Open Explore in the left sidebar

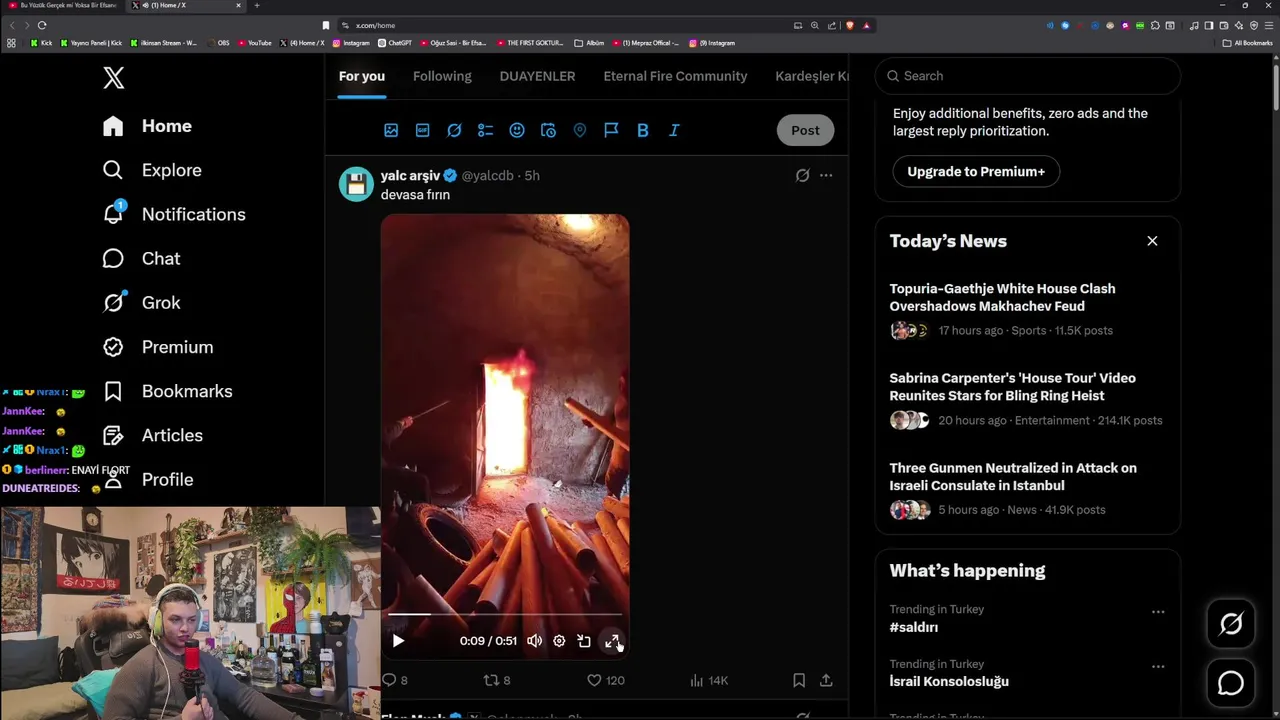tap(152, 170)
